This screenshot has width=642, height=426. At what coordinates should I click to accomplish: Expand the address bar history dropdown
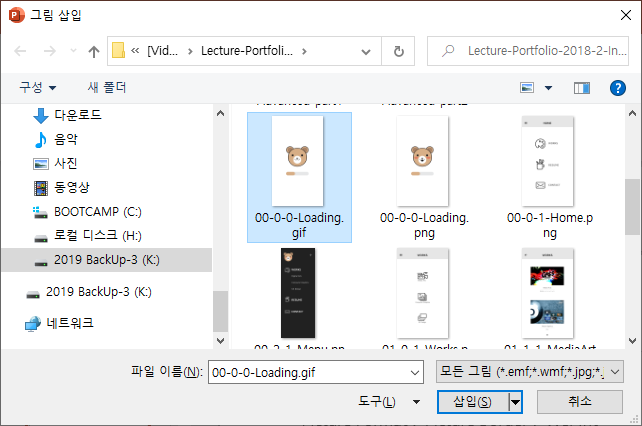point(371,51)
